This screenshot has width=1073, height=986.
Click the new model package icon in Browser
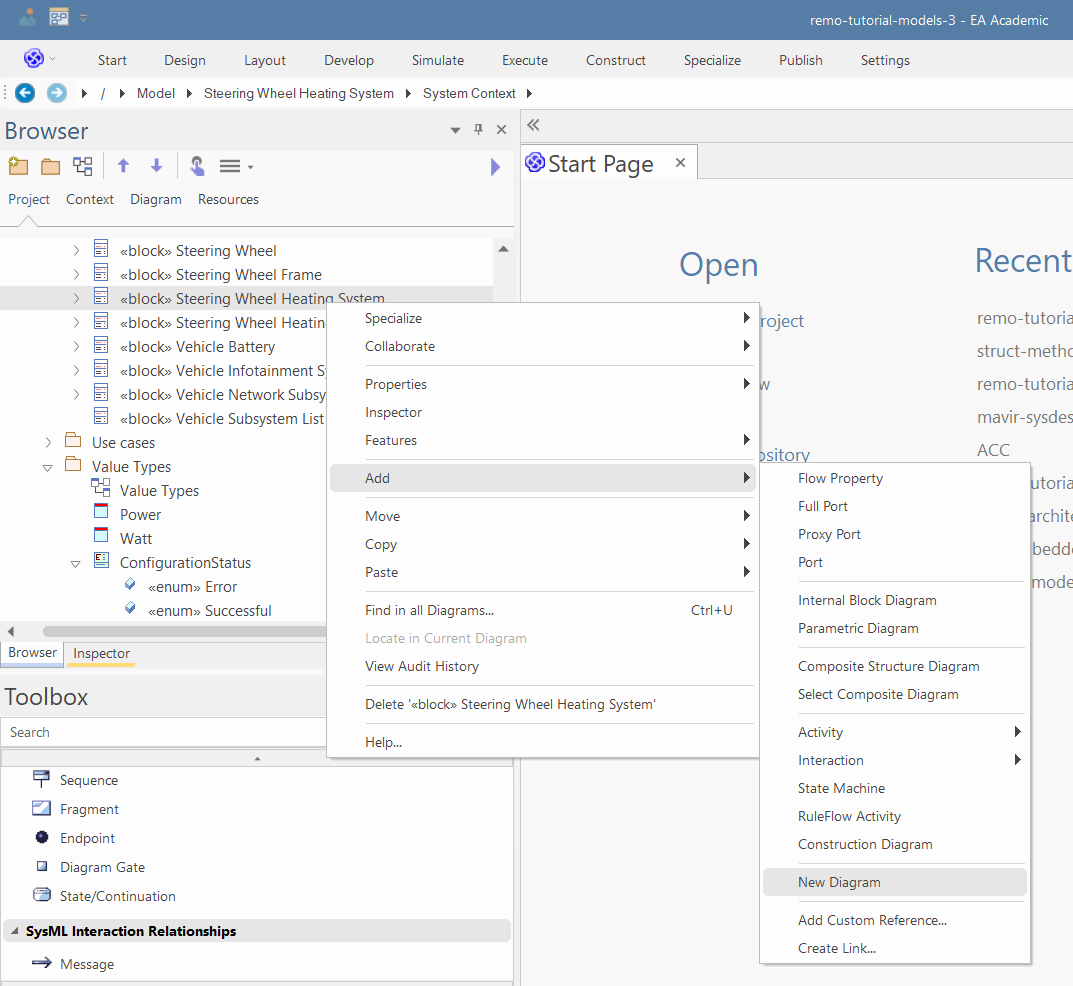17,166
